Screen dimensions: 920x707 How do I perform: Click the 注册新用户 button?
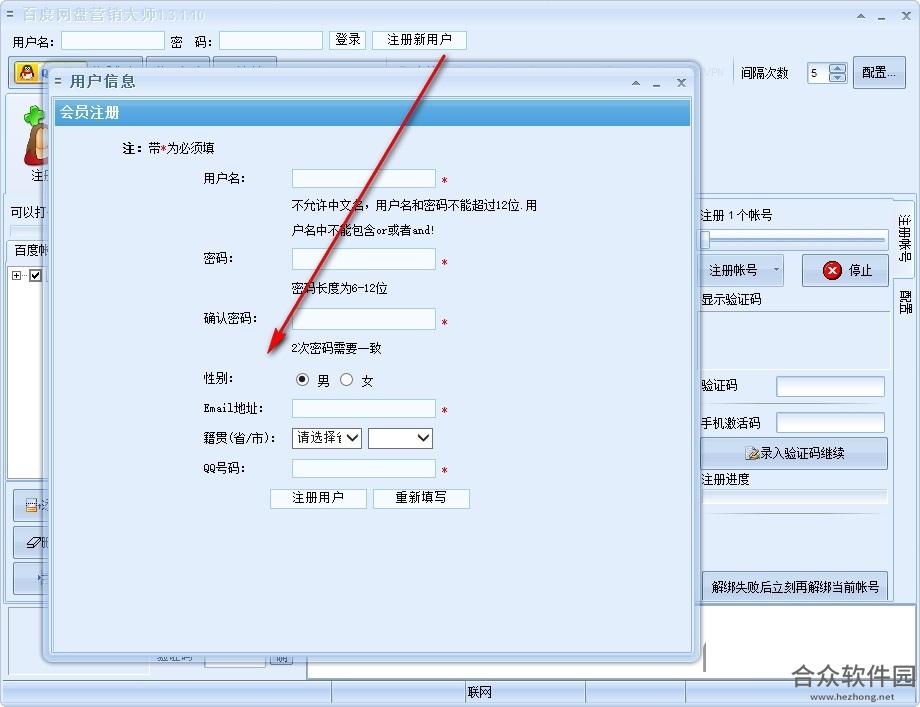pos(419,40)
